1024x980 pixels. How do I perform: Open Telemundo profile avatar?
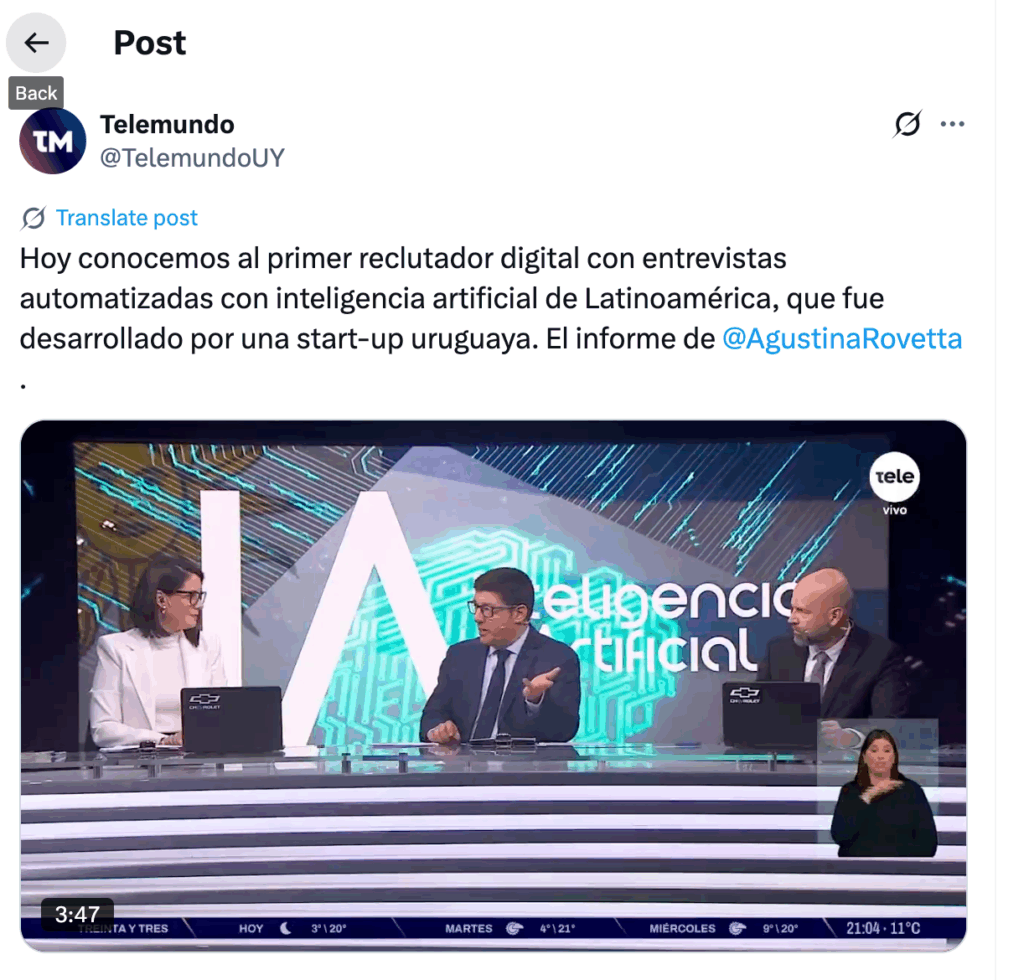[52, 141]
